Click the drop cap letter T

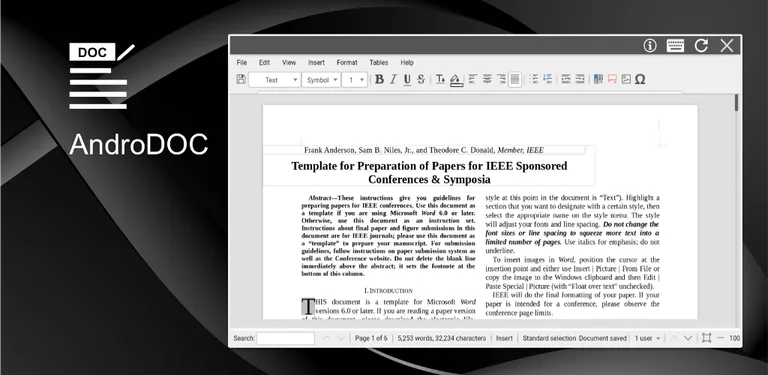pyautogui.click(x=308, y=306)
